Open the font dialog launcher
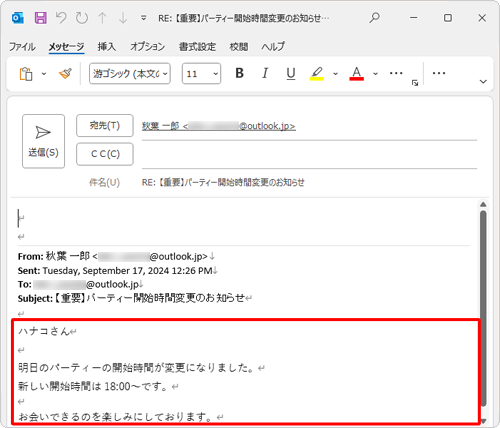500x428 pixels. [x=415, y=83]
